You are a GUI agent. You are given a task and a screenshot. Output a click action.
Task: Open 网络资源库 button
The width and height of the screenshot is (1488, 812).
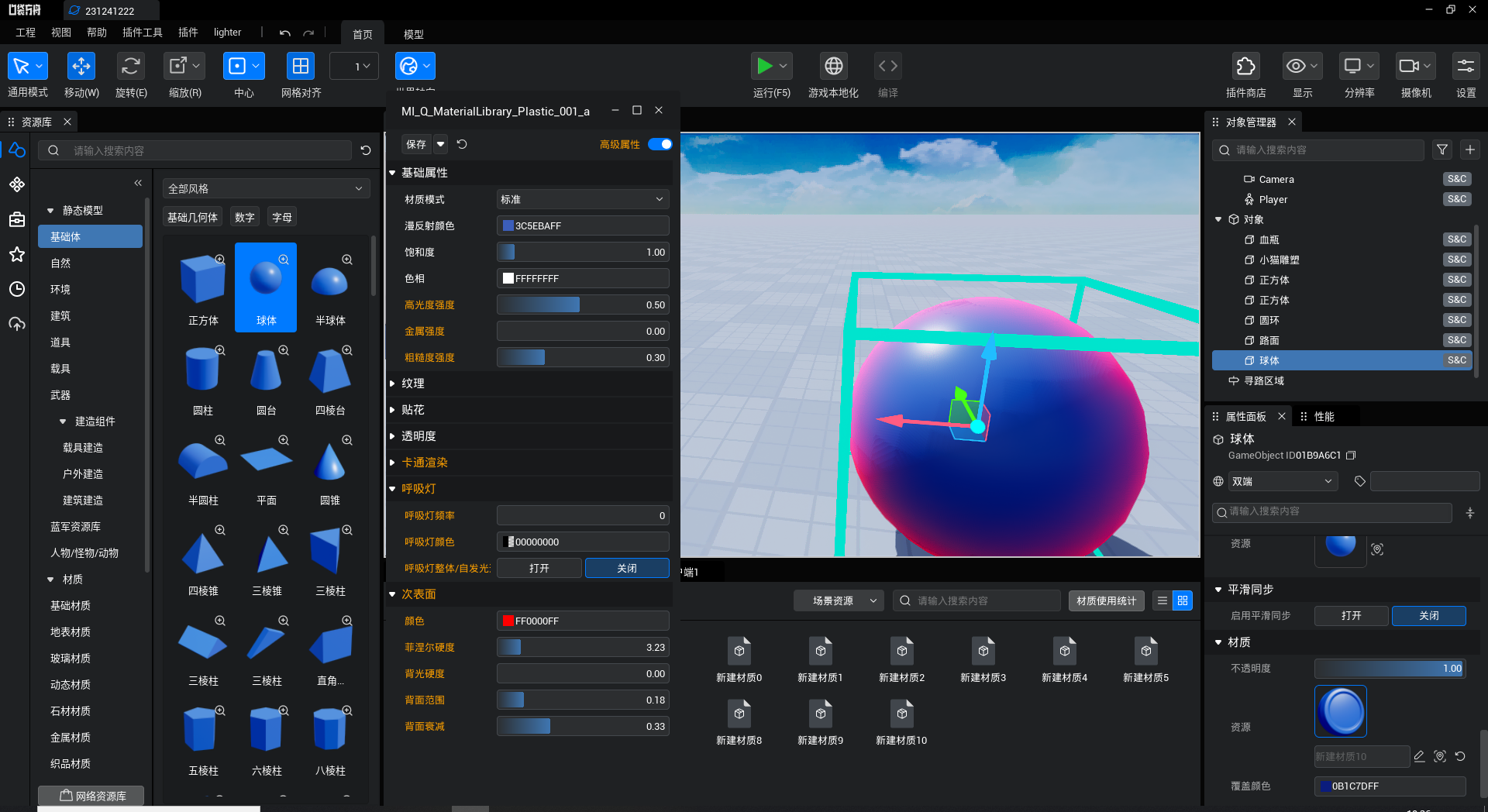(x=91, y=796)
